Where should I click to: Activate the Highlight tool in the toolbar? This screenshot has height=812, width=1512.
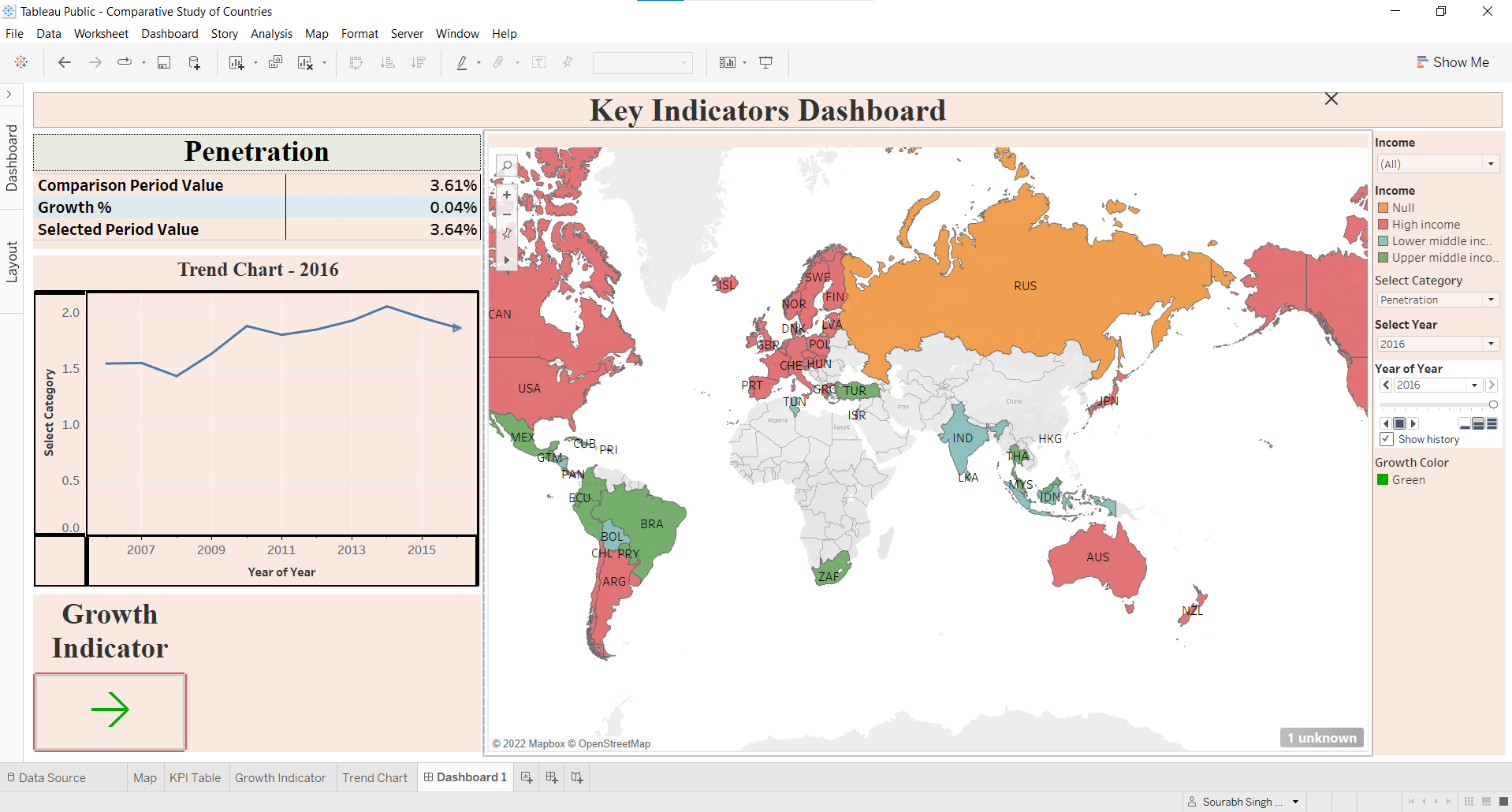pos(463,62)
